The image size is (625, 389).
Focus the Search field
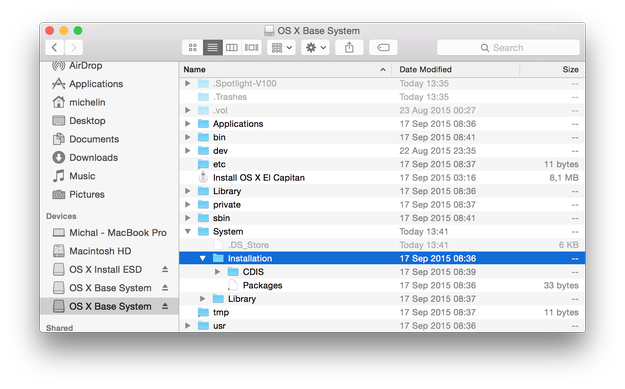(x=508, y=47)
